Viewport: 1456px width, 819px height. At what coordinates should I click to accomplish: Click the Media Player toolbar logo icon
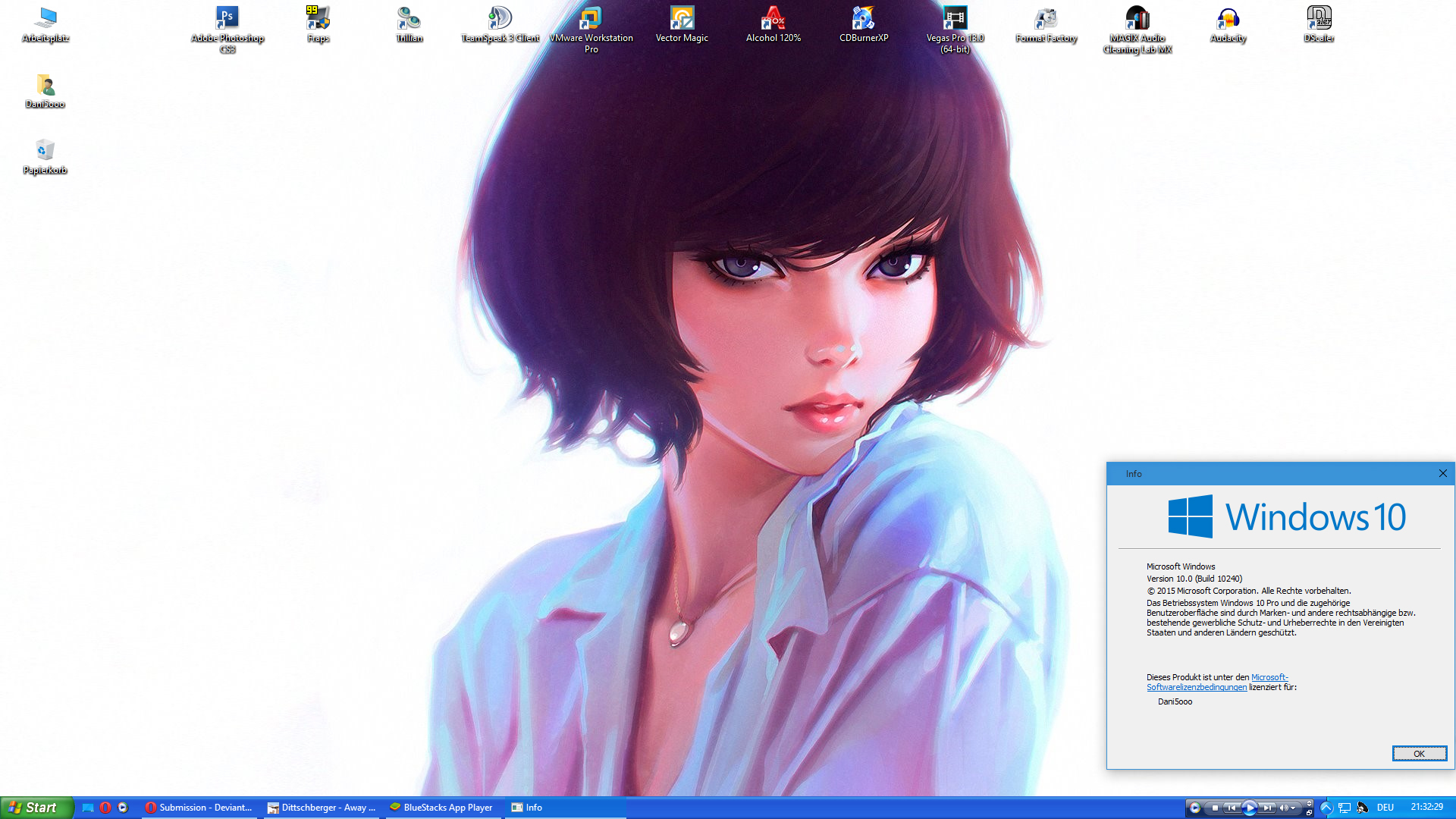(1195, 808)
